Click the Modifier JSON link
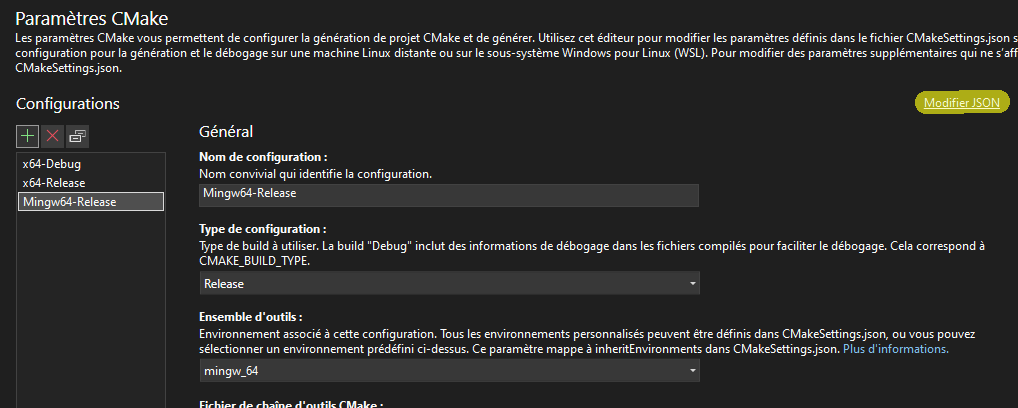Viewport: 1018px width, 408px height. point(961,103)
